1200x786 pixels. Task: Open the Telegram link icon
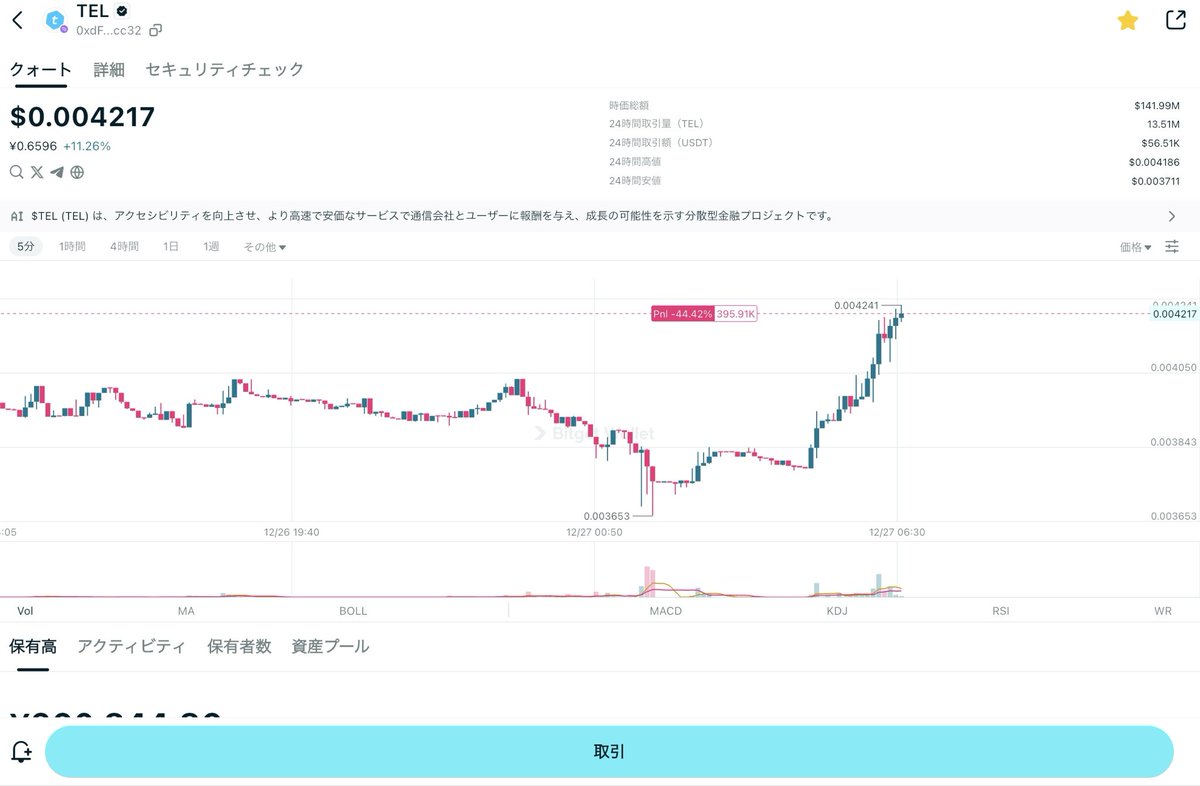(x=57, y=172)
